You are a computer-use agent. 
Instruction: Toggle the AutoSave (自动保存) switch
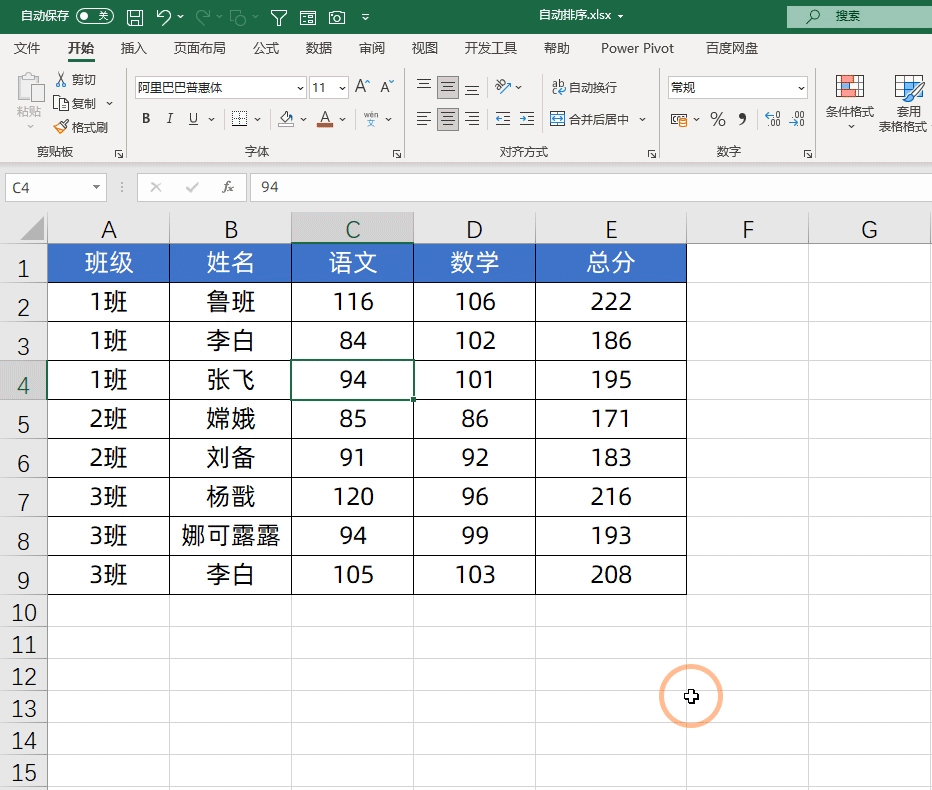coord(94,16)
